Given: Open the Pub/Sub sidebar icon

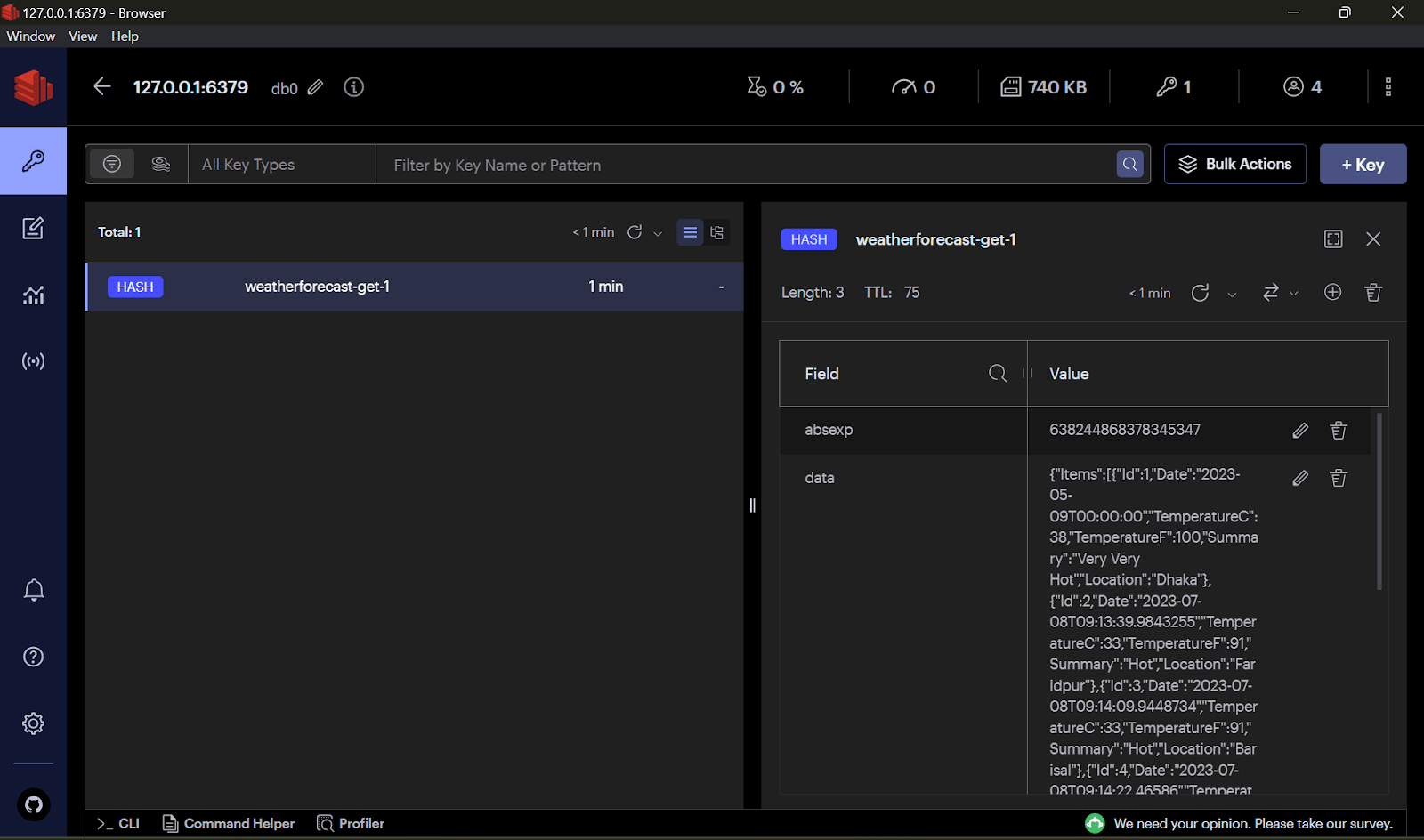Looking at the screenshot, I should [x=33, y=361].
